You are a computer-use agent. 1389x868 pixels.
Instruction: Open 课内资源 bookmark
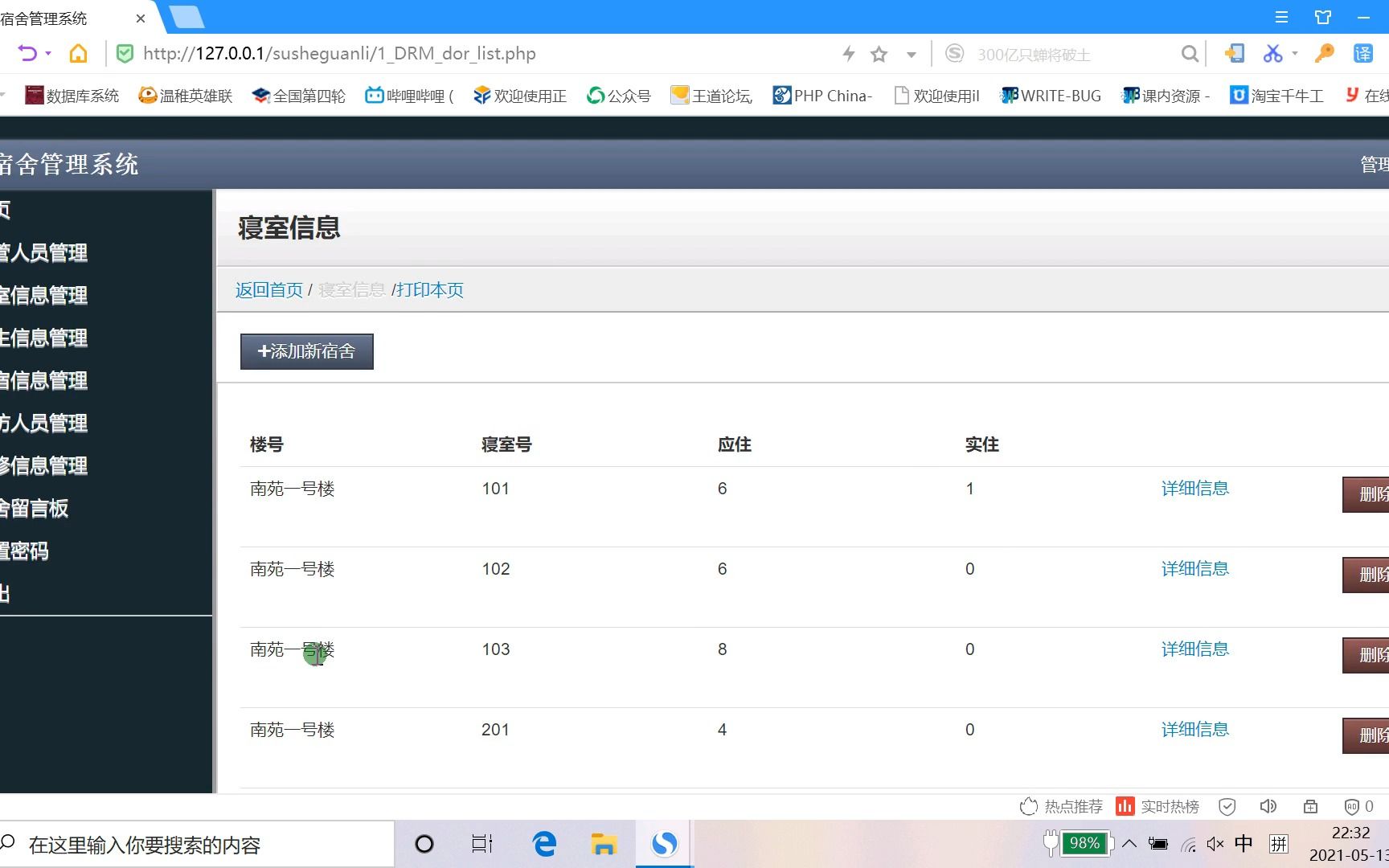(x=1166, y=96)
